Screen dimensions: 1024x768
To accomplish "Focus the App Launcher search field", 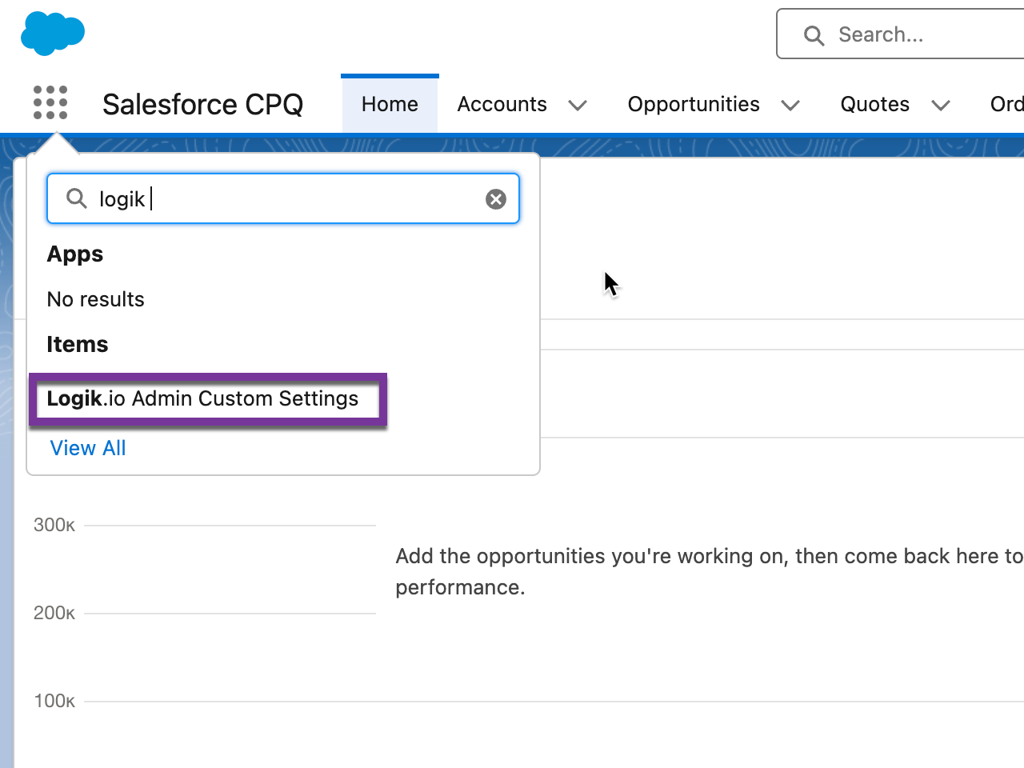I will [x=283, y=199].
